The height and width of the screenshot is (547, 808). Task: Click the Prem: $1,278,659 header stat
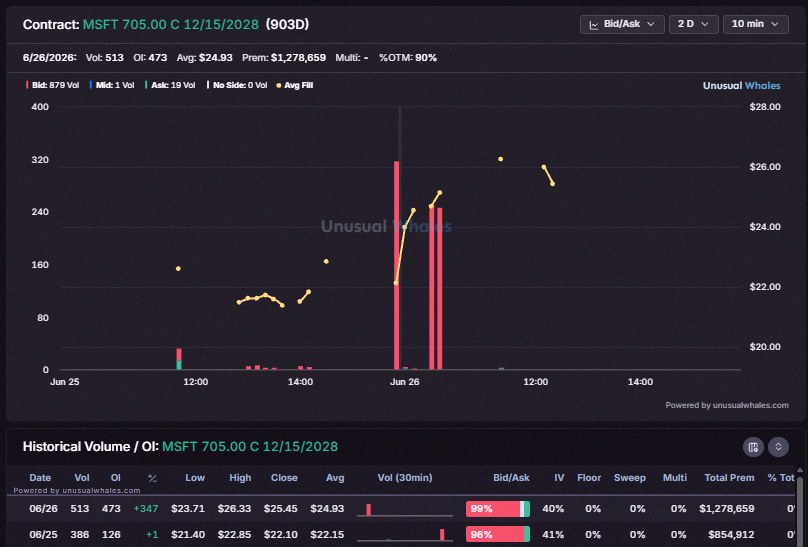pos(283,58)
